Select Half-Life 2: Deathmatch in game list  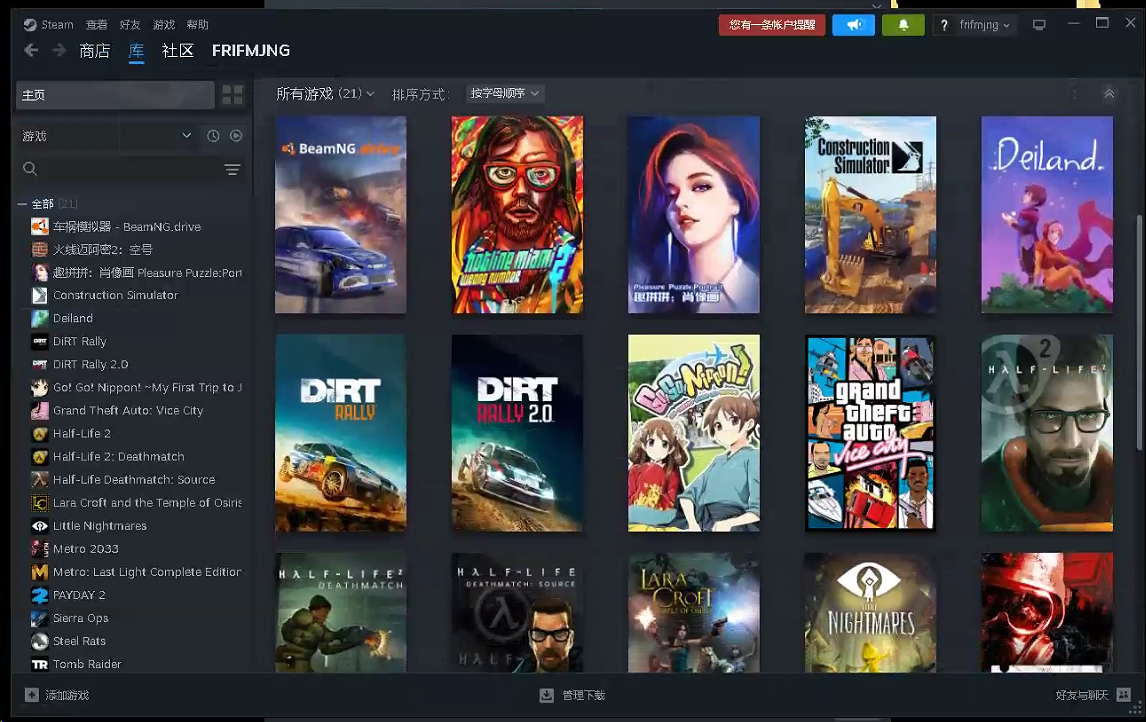(118, 457)
